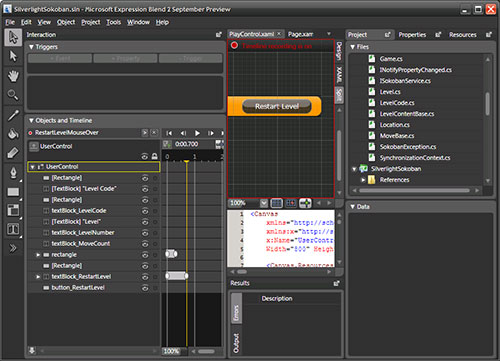This screenshot has height=361, width=500.
Task: Select the Direct Selection tool
Action: tap(13, 56)
